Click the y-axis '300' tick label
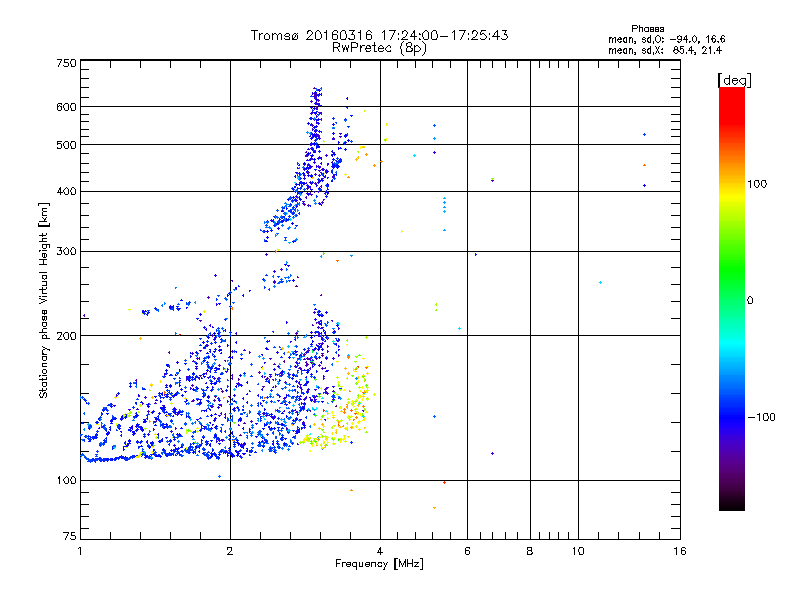The height and width of the screenshot is (600, 800). [67, 251]
